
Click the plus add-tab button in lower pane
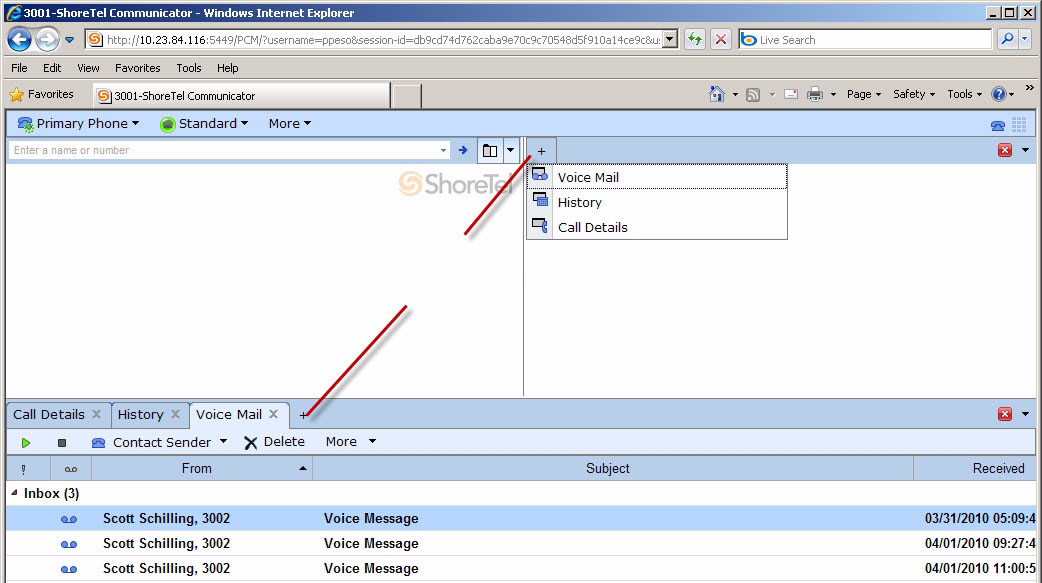click(x=303, y=415)
